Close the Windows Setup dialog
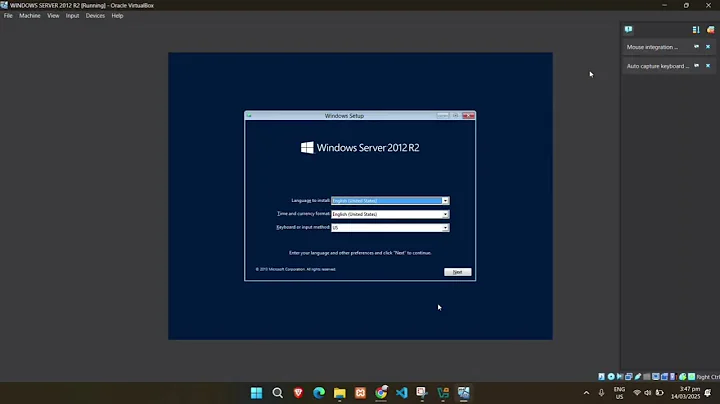This screenshot has width=720, height=404. point(468,116)
